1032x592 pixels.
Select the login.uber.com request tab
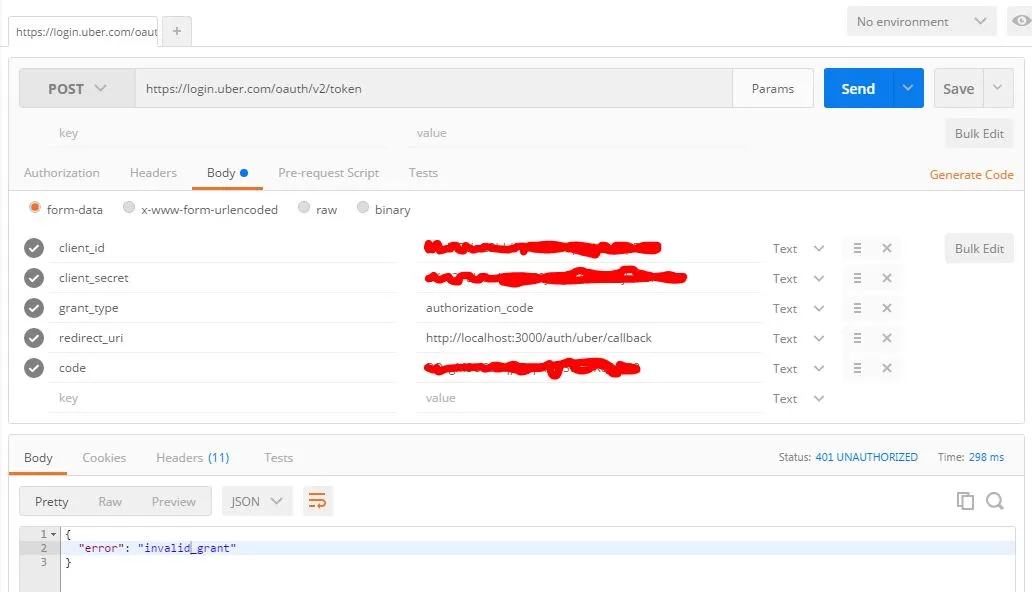[x=83, y=32]
